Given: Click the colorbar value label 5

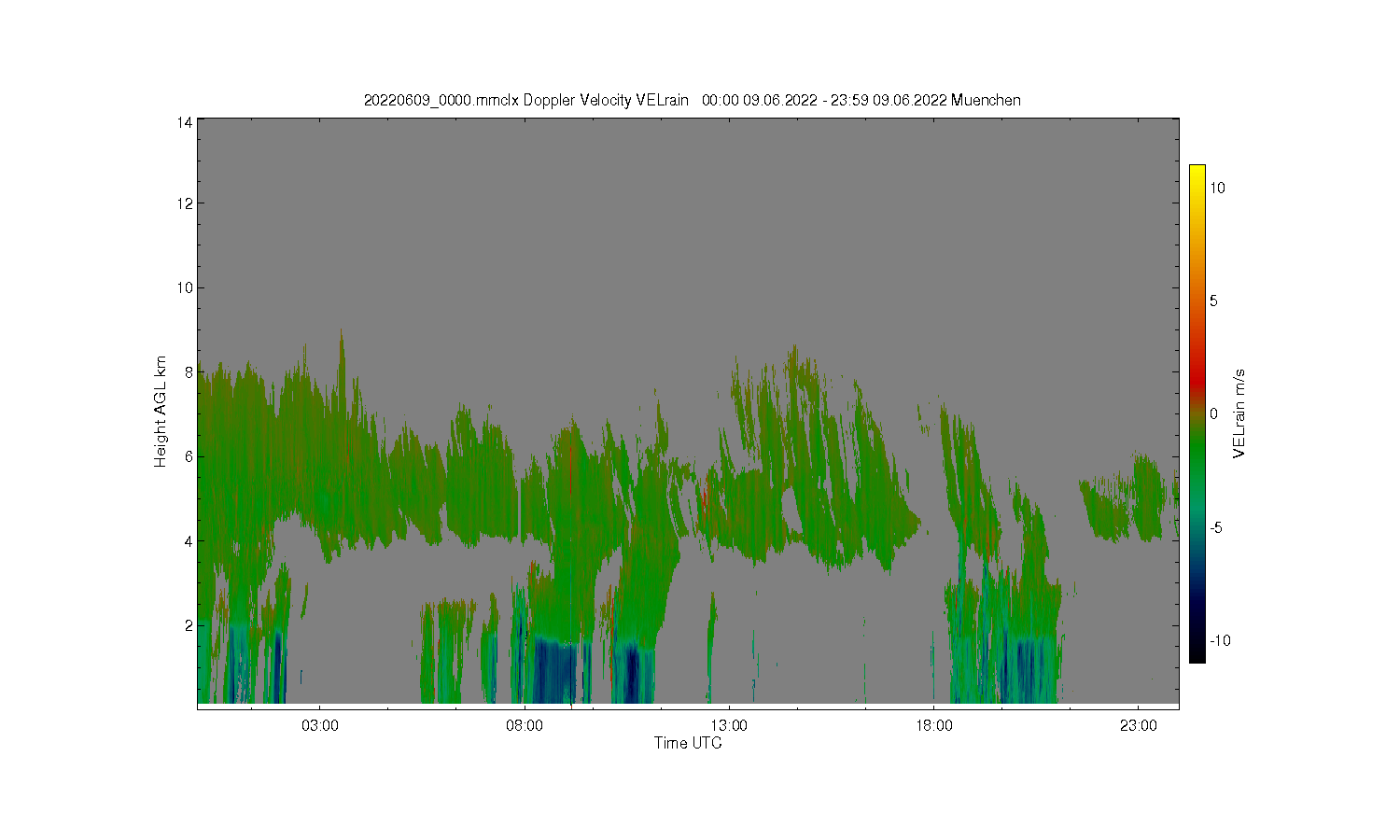Looking at the screenshot, I should tap(1213, 301).
